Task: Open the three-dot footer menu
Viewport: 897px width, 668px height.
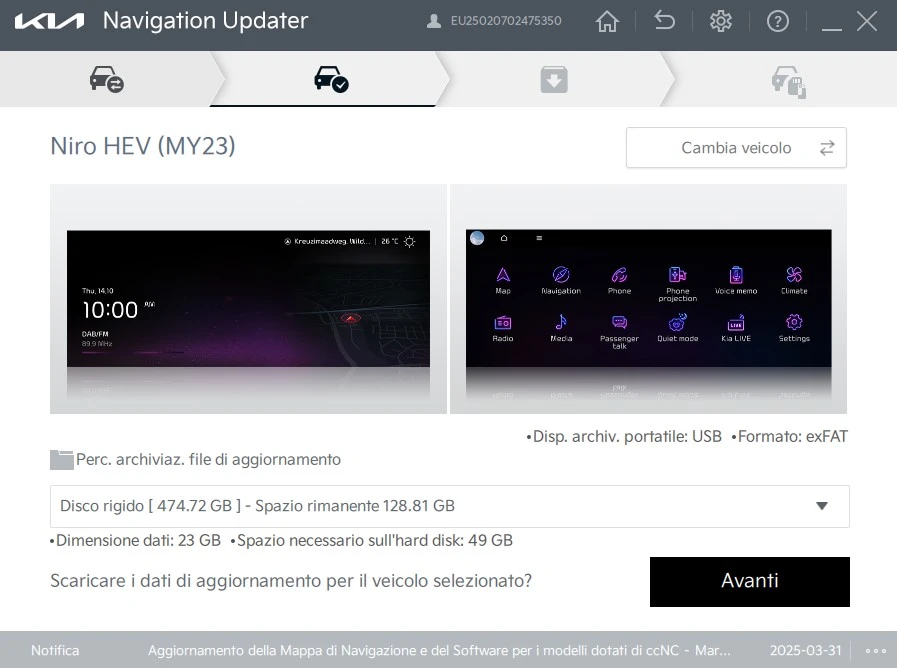Action: [875, 650]
